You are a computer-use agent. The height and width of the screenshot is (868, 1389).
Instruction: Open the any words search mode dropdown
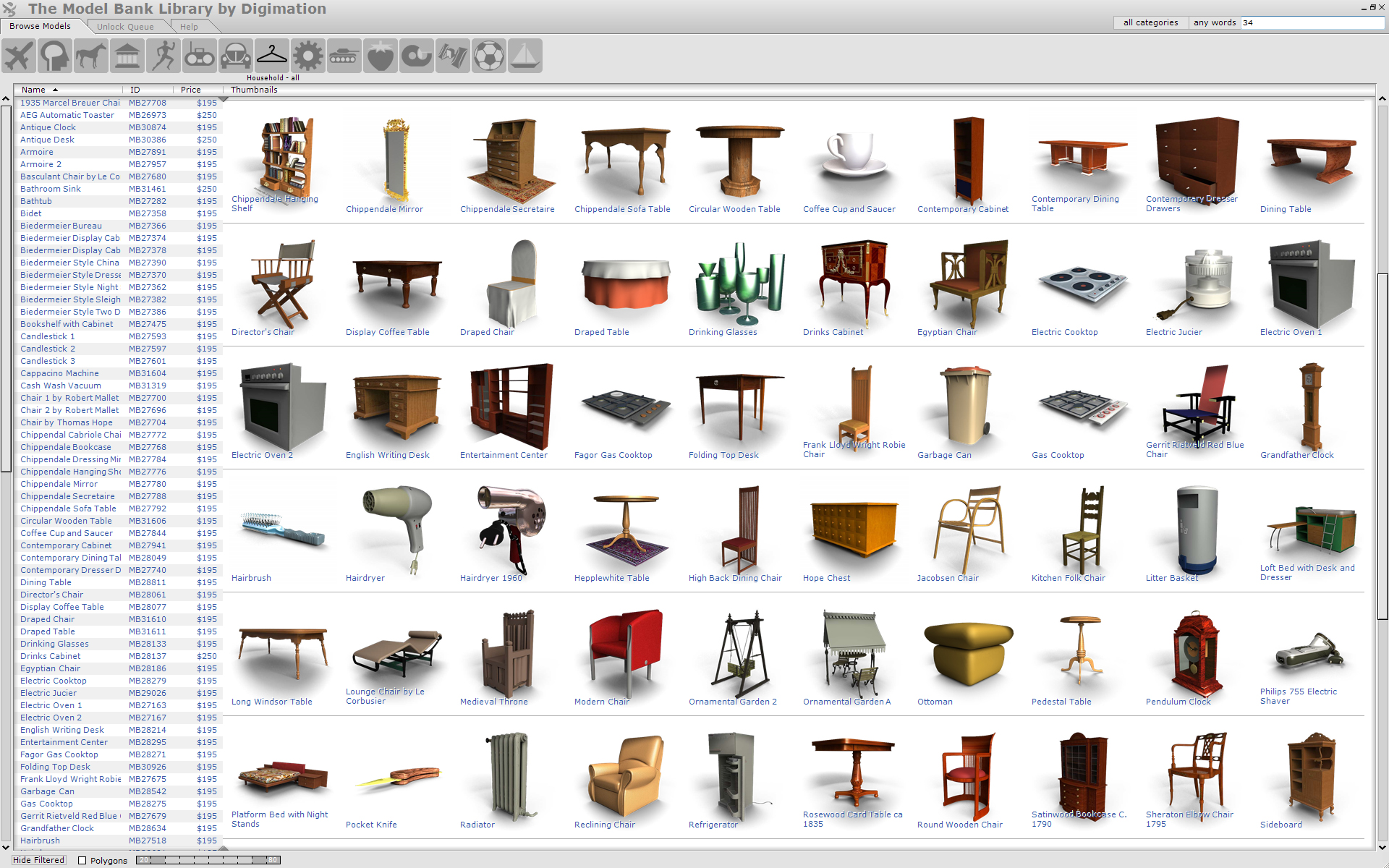pos(1215,22)
